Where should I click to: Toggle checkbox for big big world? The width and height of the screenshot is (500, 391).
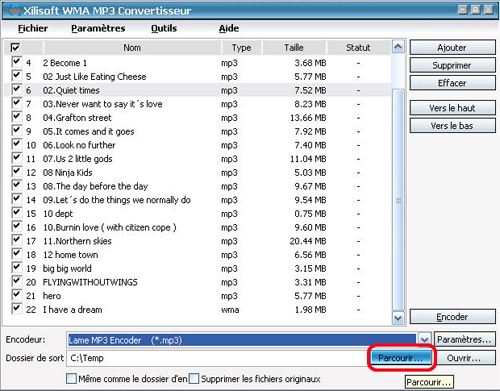point(16,267)
